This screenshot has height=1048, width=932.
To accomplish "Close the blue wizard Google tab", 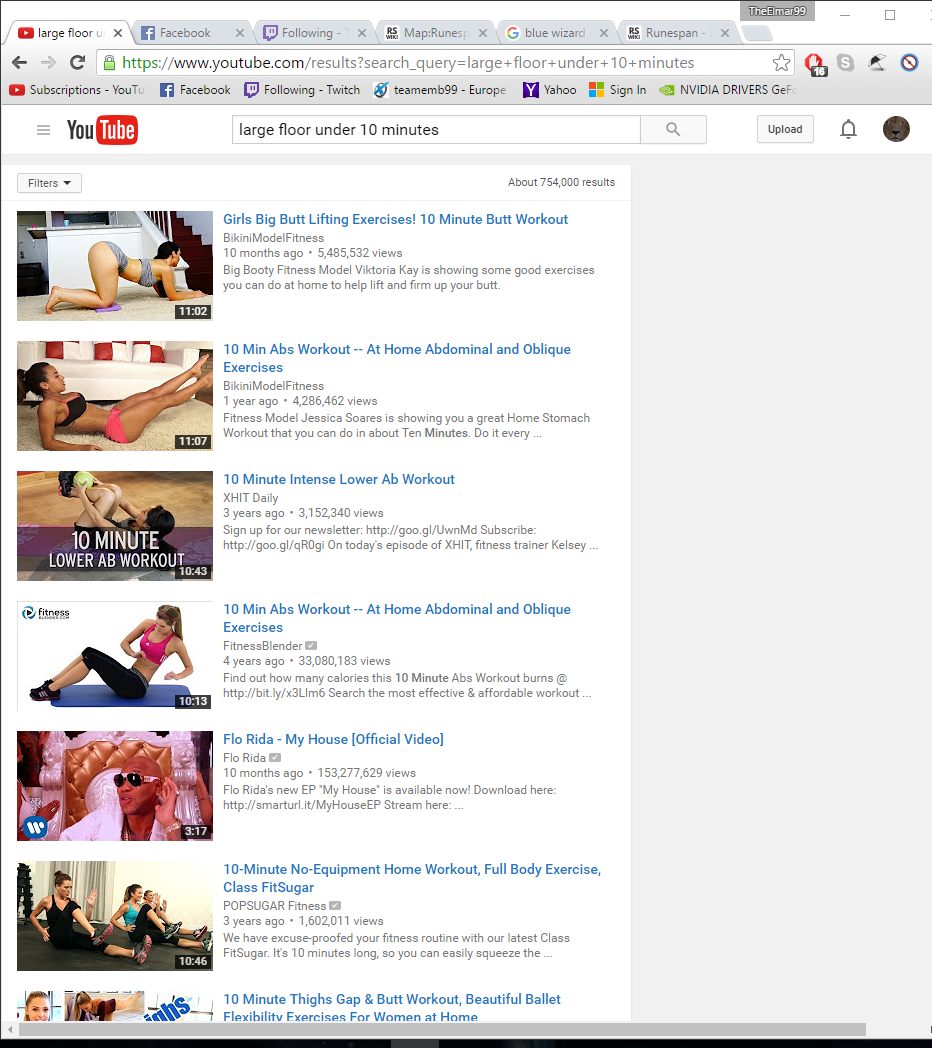I will click(604, 33).
